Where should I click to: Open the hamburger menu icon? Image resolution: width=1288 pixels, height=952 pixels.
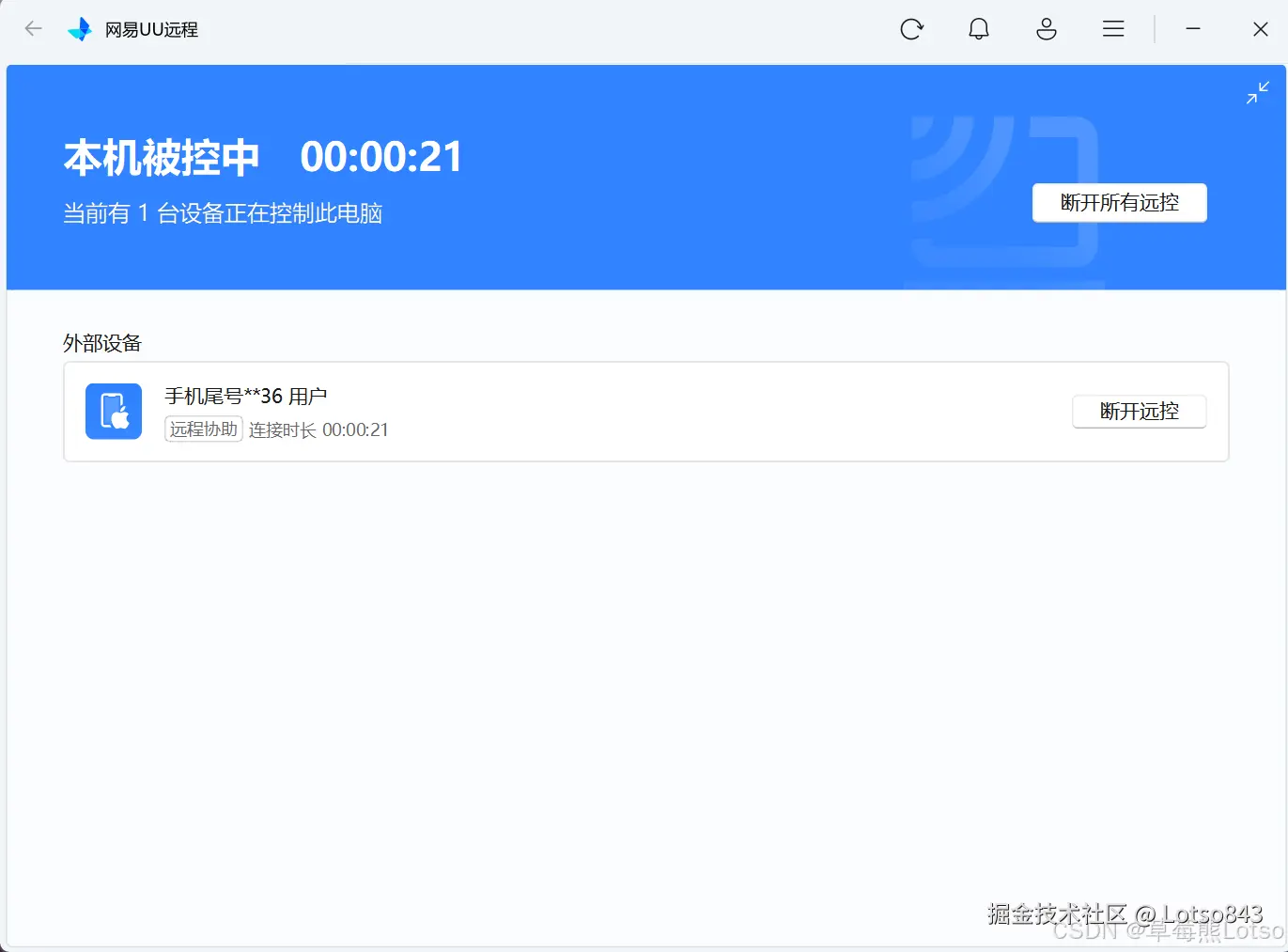[1112, 29]
